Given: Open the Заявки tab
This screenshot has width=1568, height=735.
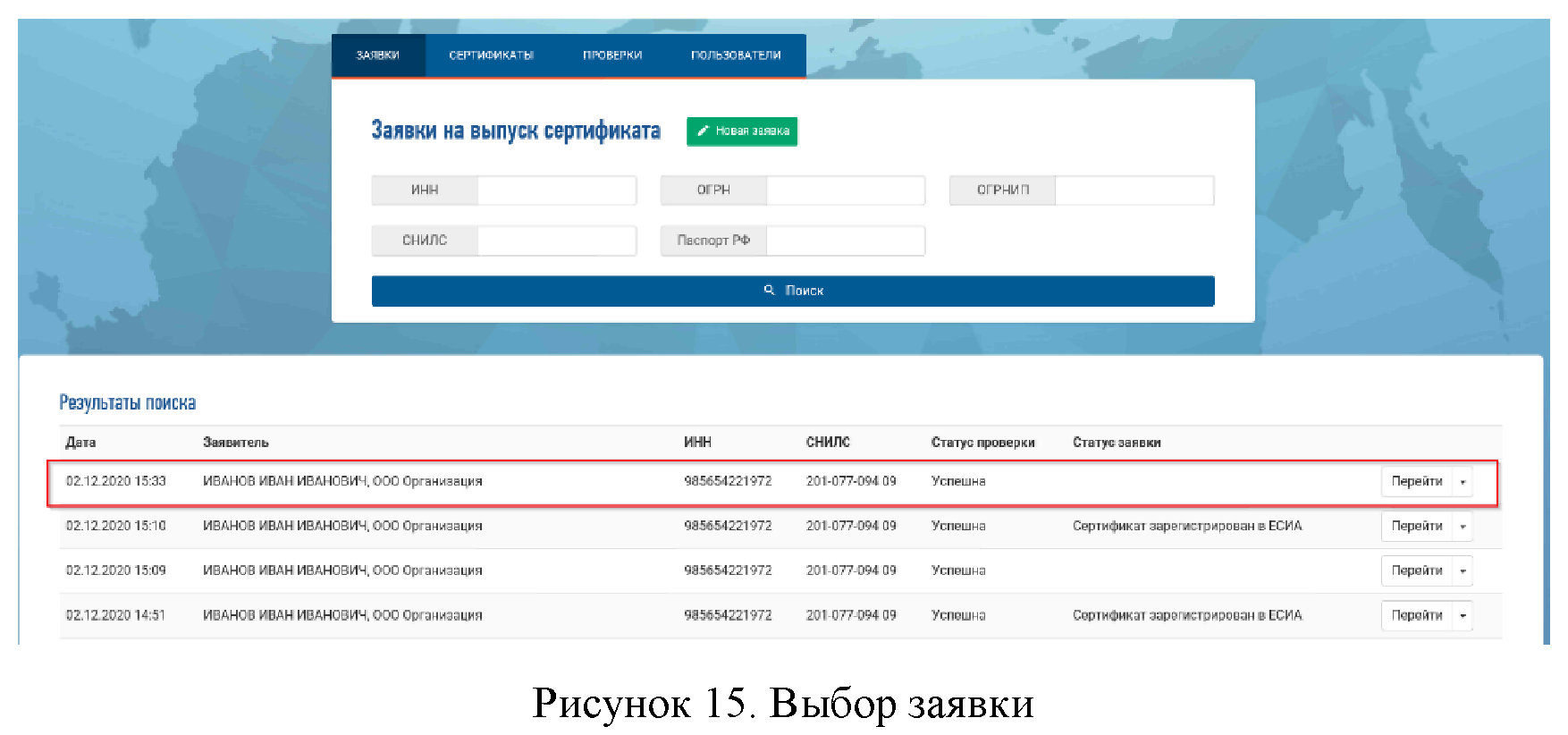Looking at the screenshot, I should [x=378, y=55].
